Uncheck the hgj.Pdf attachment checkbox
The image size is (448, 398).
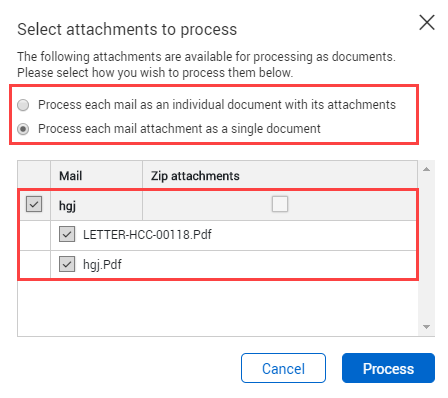pyautogui.click(x=67, y=264)
